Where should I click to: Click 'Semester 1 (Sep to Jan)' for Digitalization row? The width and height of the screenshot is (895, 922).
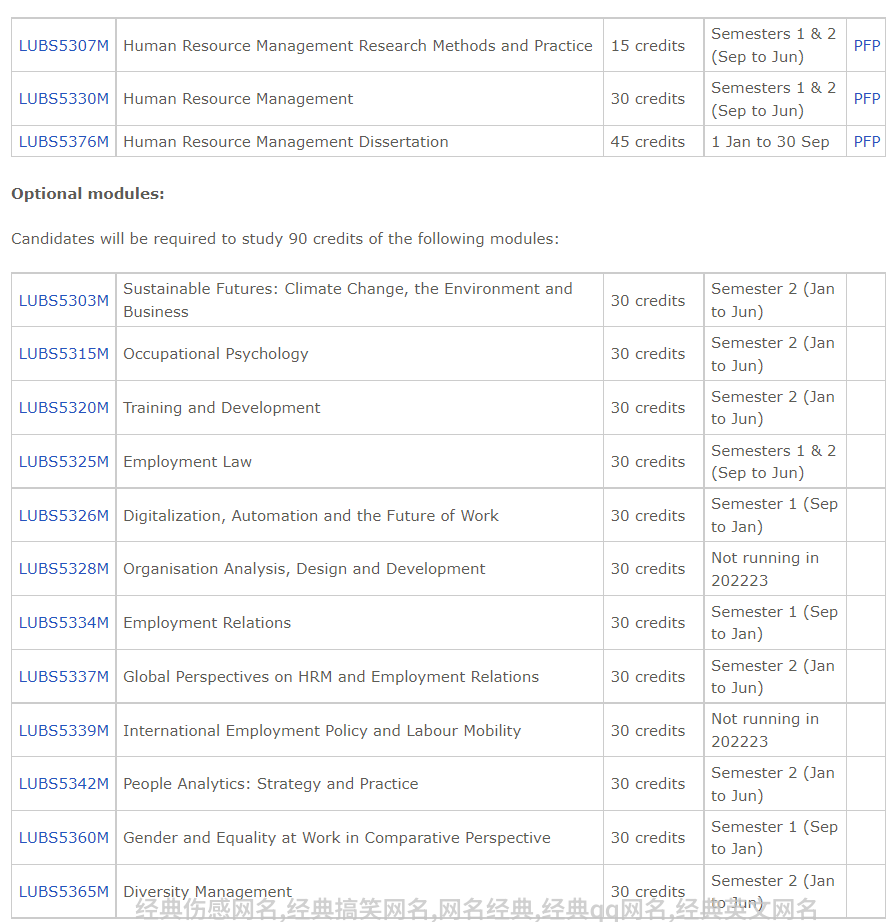774,515
